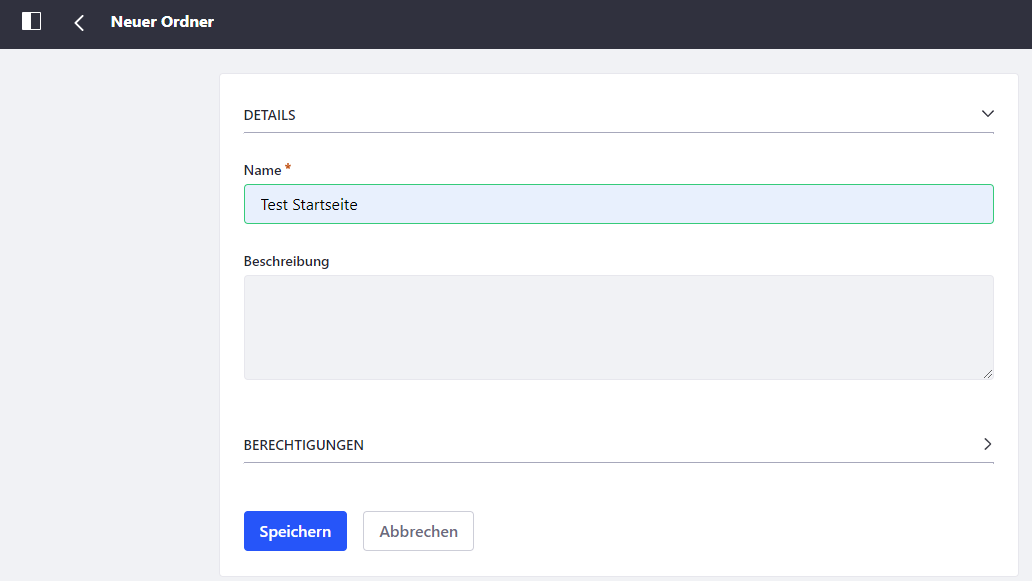
Task: Focus the Name input field
Action: [618, 204]
